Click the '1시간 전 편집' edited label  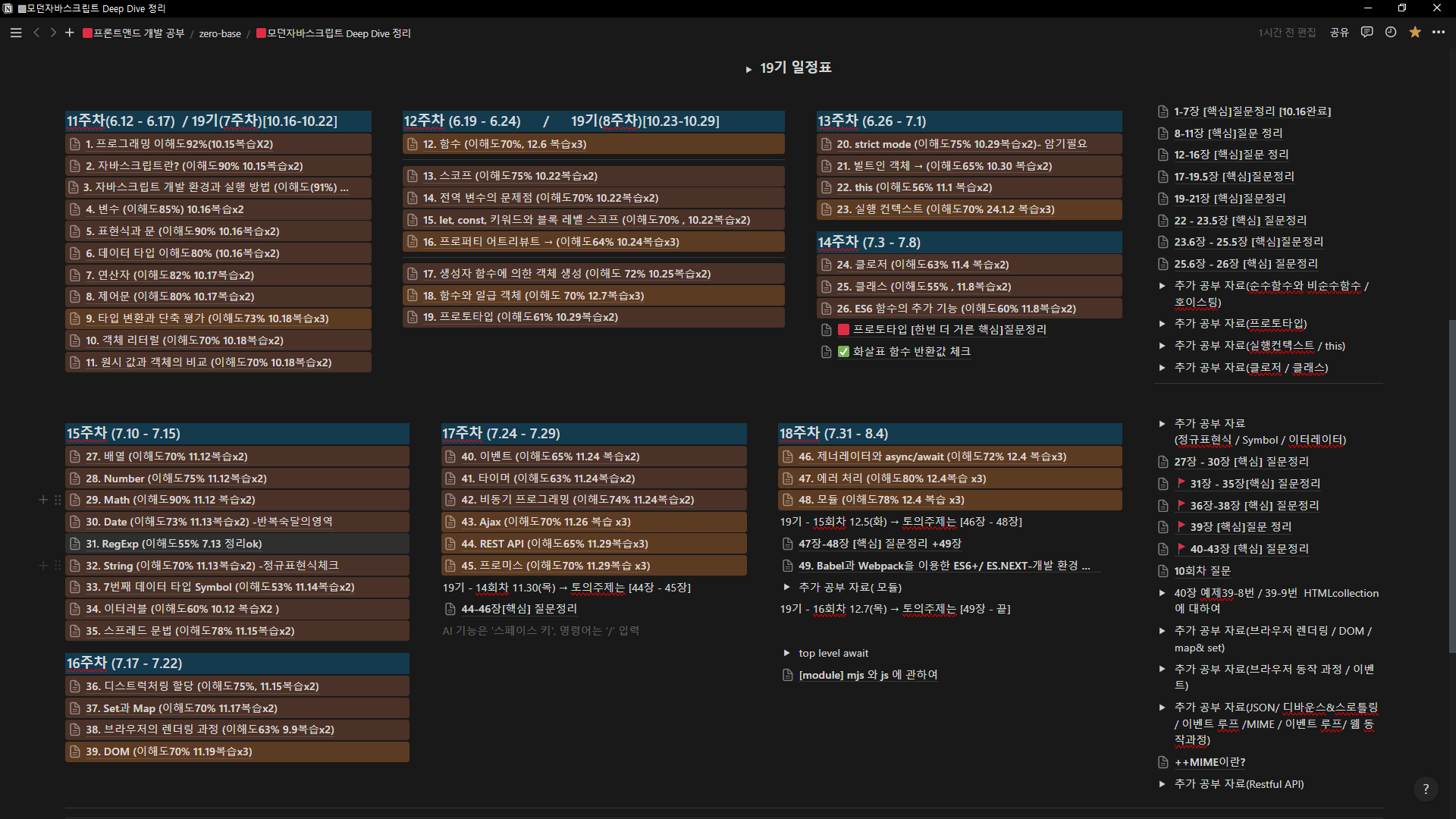(x=1287, y=33)
